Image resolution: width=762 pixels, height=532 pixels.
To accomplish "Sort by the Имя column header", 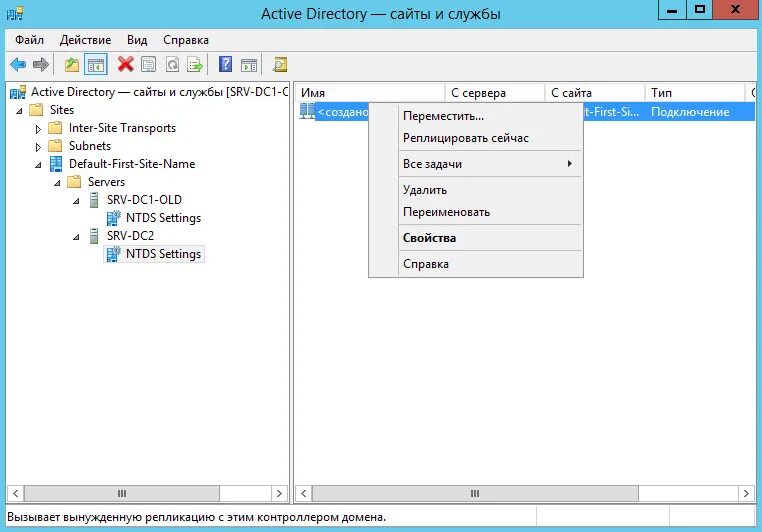I will pyautogui.click(x=370, y=92).
